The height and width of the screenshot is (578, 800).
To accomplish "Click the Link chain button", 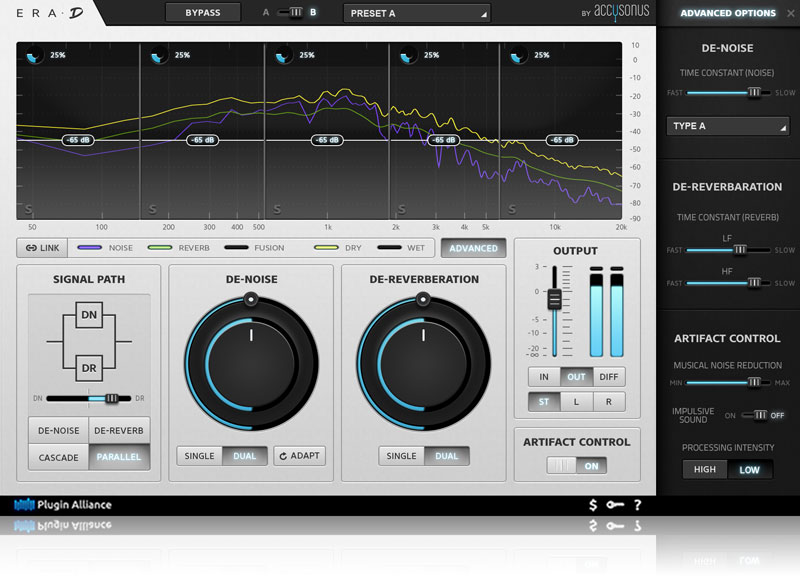I will pos(43,248).
